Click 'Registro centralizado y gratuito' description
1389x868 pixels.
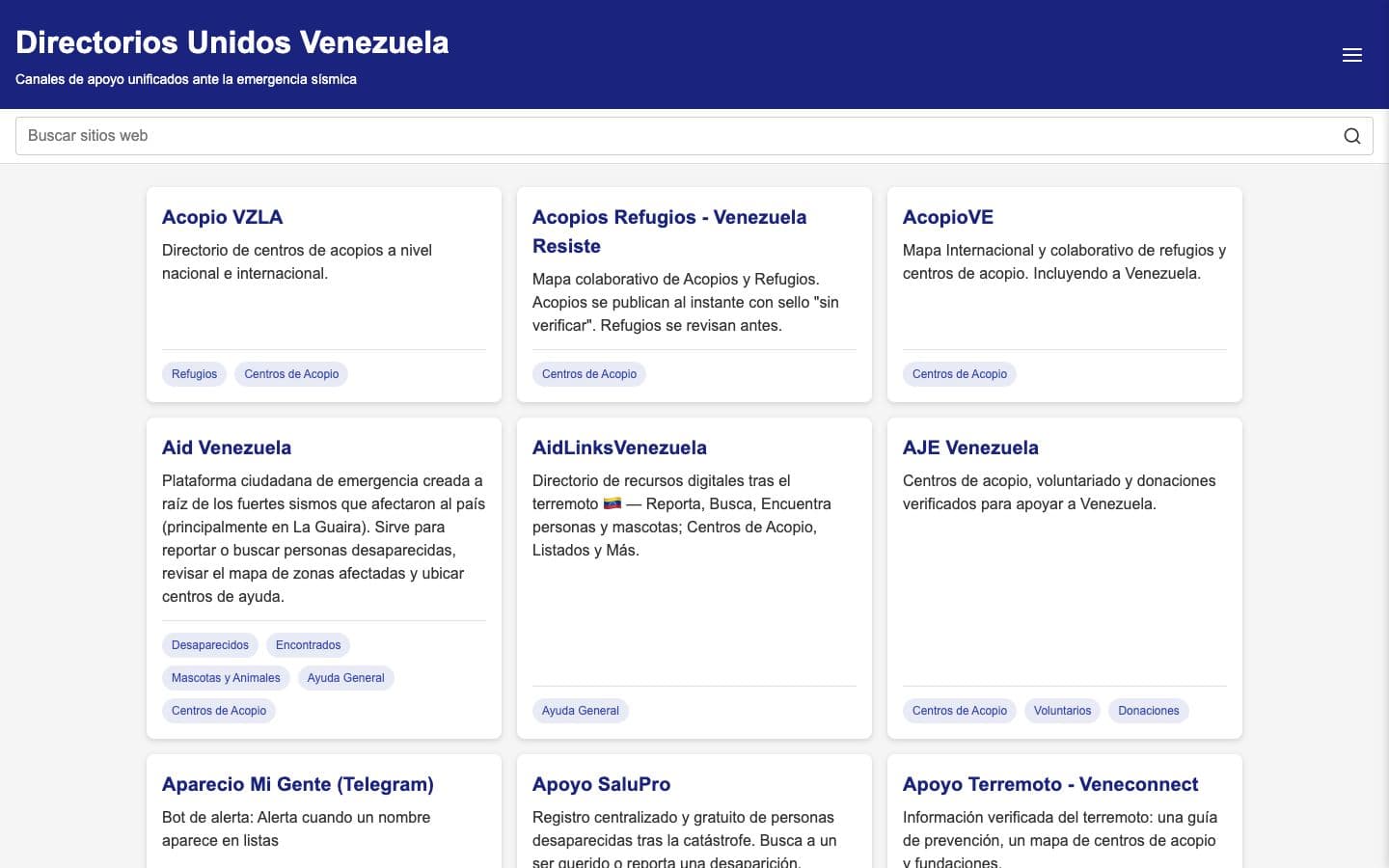684,837
